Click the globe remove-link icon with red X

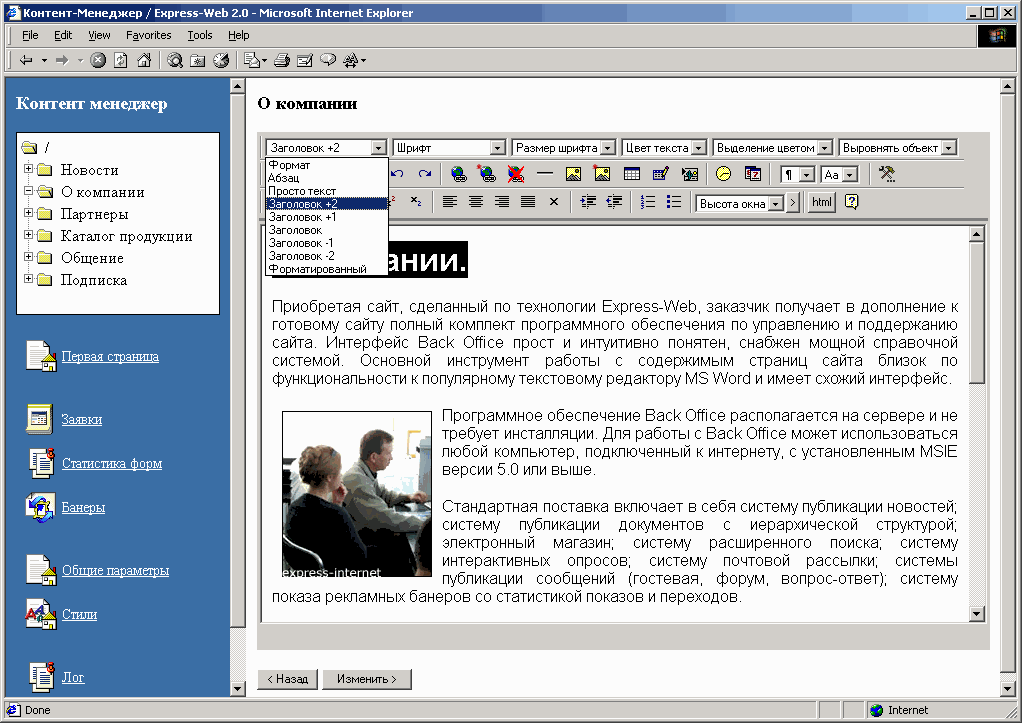click(516, 174)
